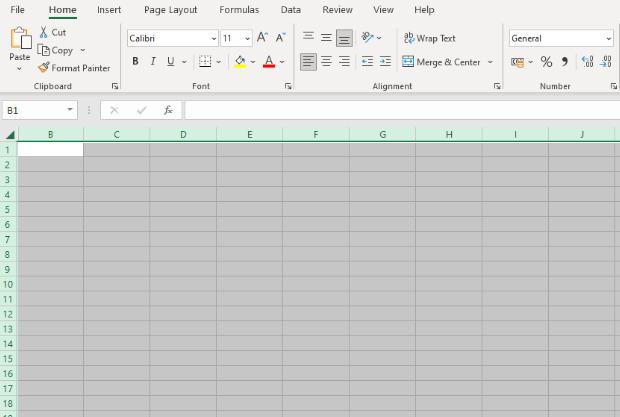This screenshot has width=620, height=417.
Task: Toggle Bold formatting
Action: 135,61
